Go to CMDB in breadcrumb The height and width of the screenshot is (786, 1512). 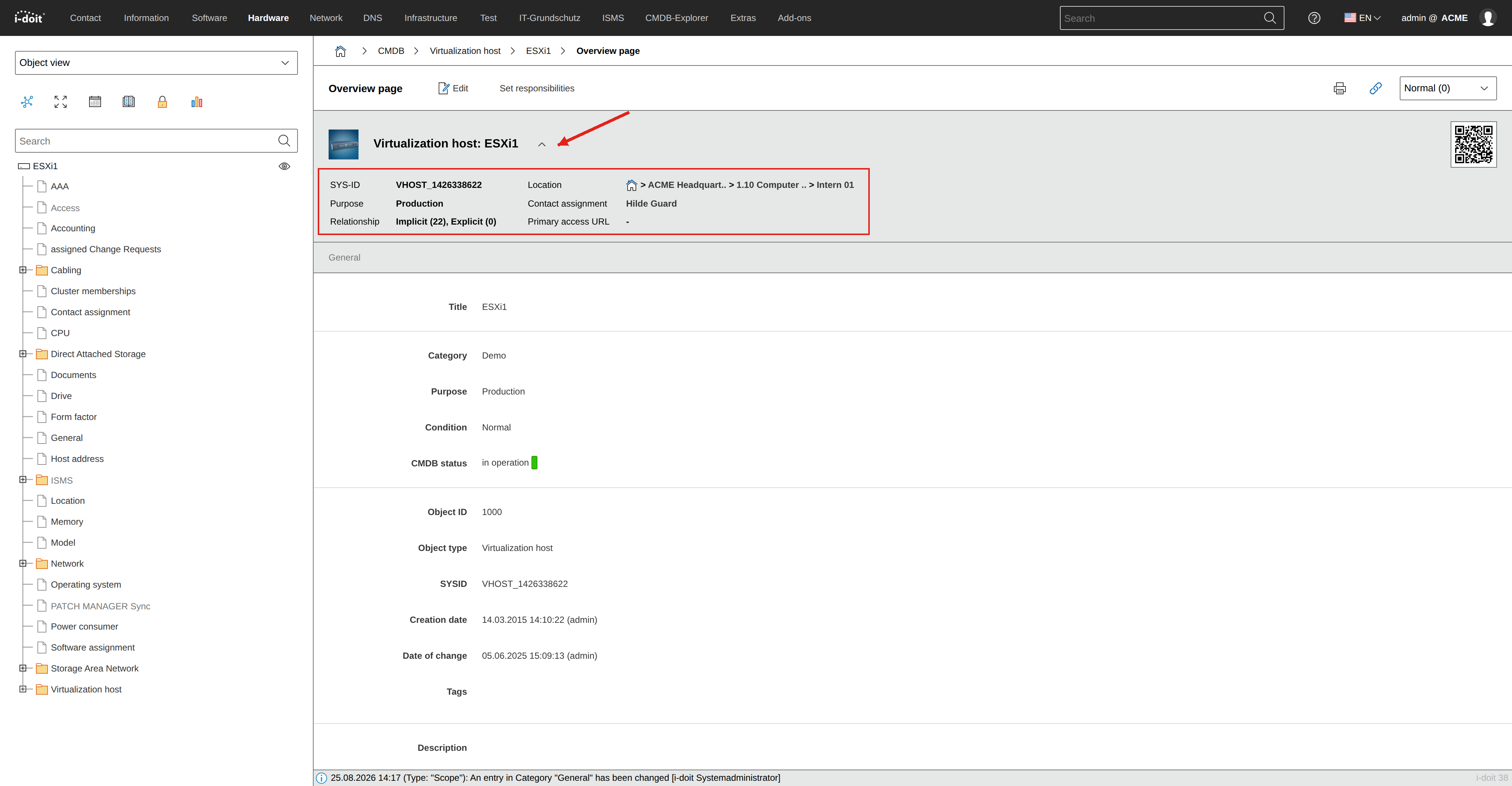(x=391, y=51)
